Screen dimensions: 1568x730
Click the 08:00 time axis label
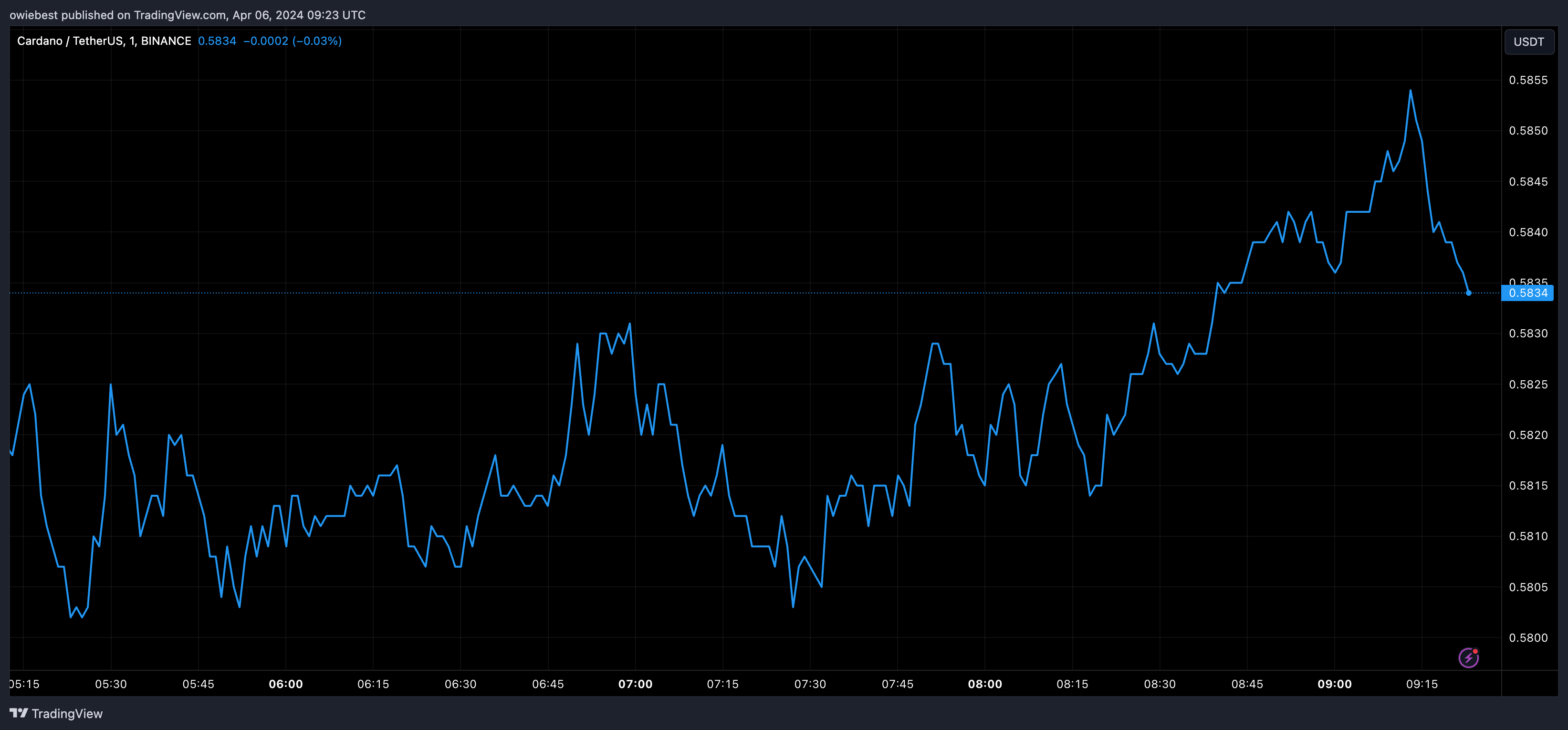(985, 684)
